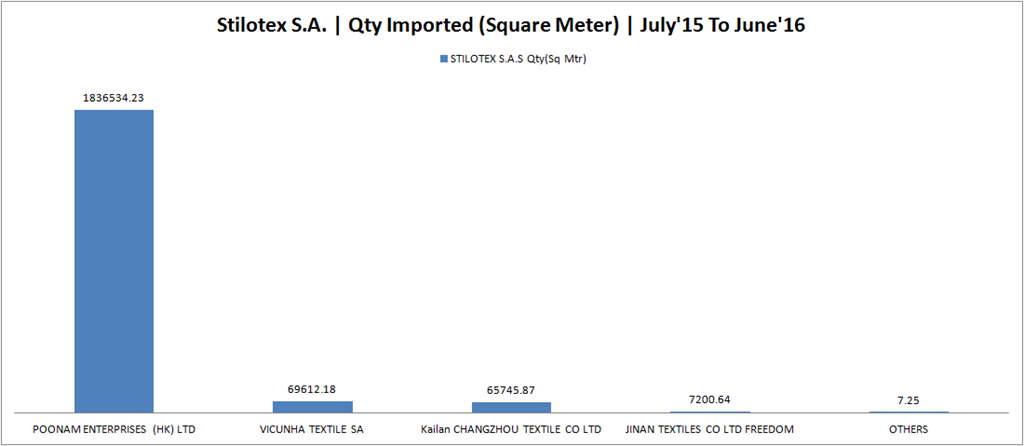This screenshot has height=446, width=1024.
Task: Select the JINAN TEXTILES thin bar
Action: click(711, 411)
